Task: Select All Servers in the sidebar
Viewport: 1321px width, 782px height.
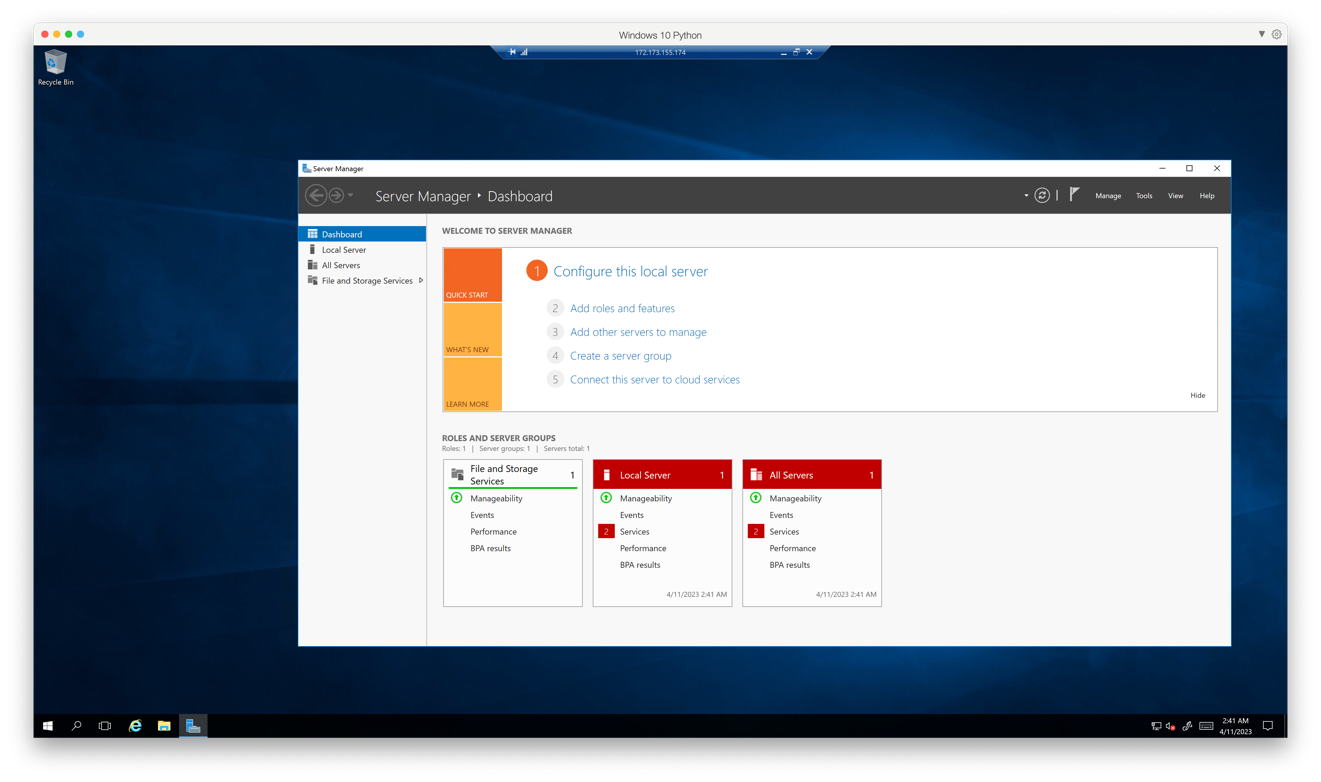Action: pyautogui.click(x=362, y=265)
